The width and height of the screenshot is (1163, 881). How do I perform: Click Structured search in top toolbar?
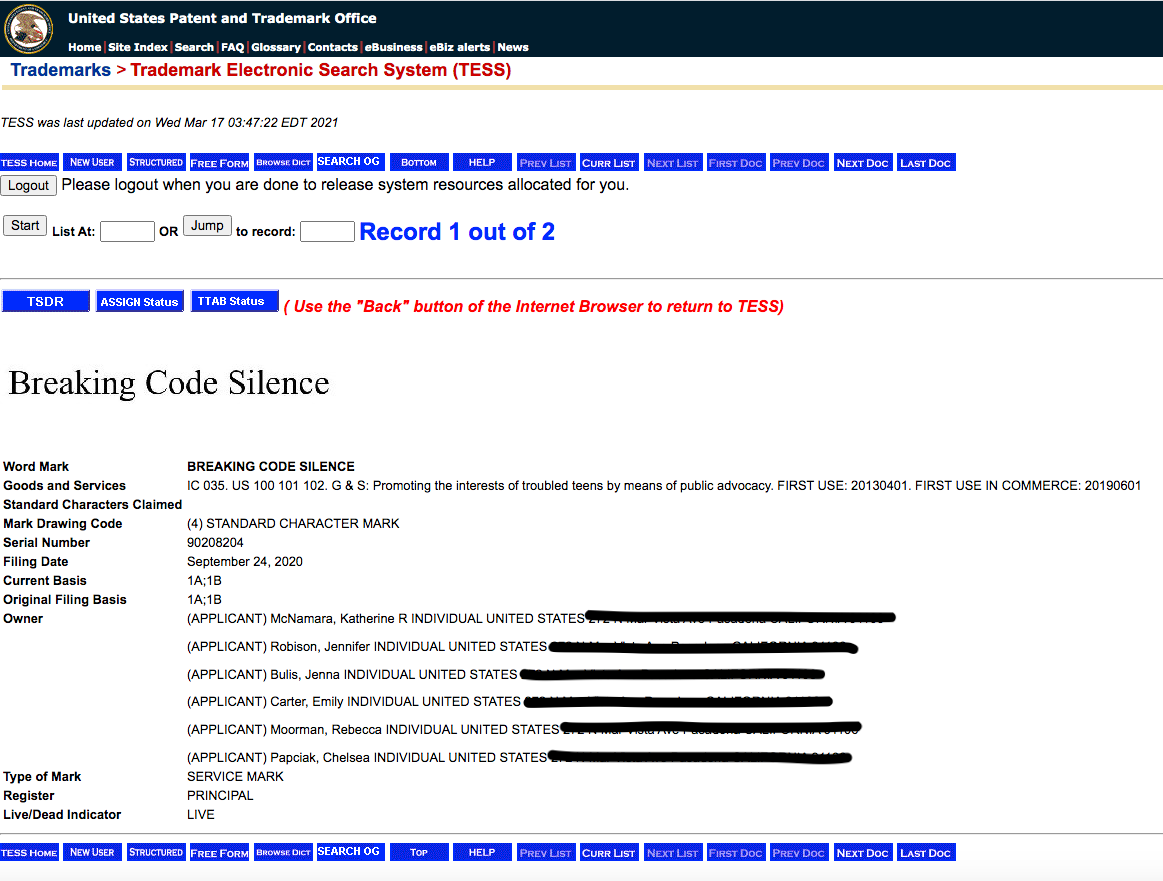coord(156,162)
